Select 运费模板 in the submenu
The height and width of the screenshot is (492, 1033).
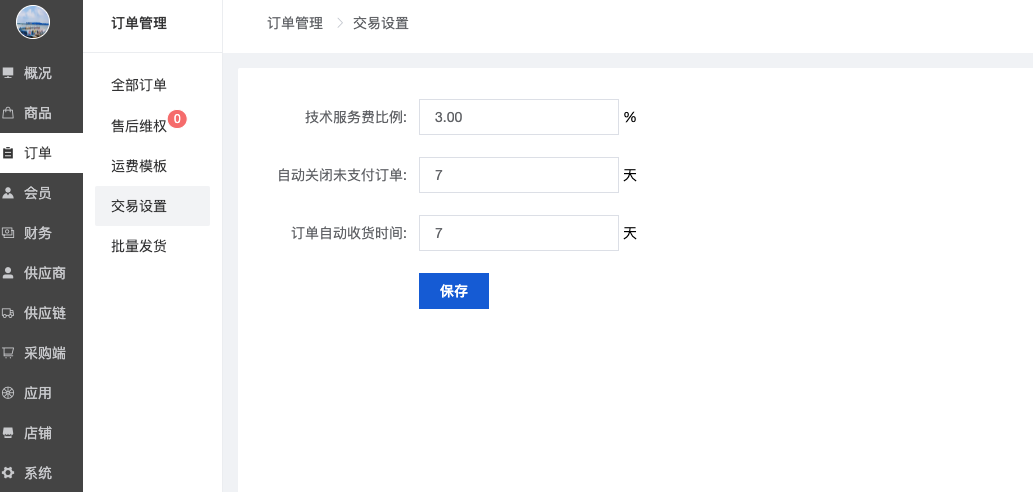[139, 166]
